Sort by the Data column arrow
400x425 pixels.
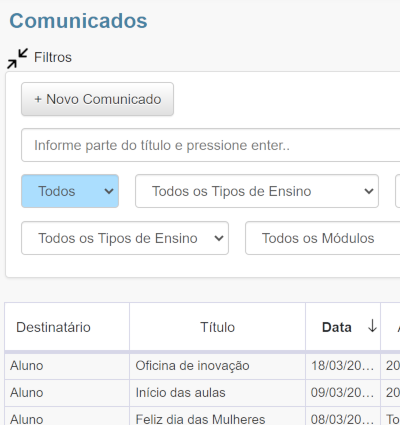(372, 326)
